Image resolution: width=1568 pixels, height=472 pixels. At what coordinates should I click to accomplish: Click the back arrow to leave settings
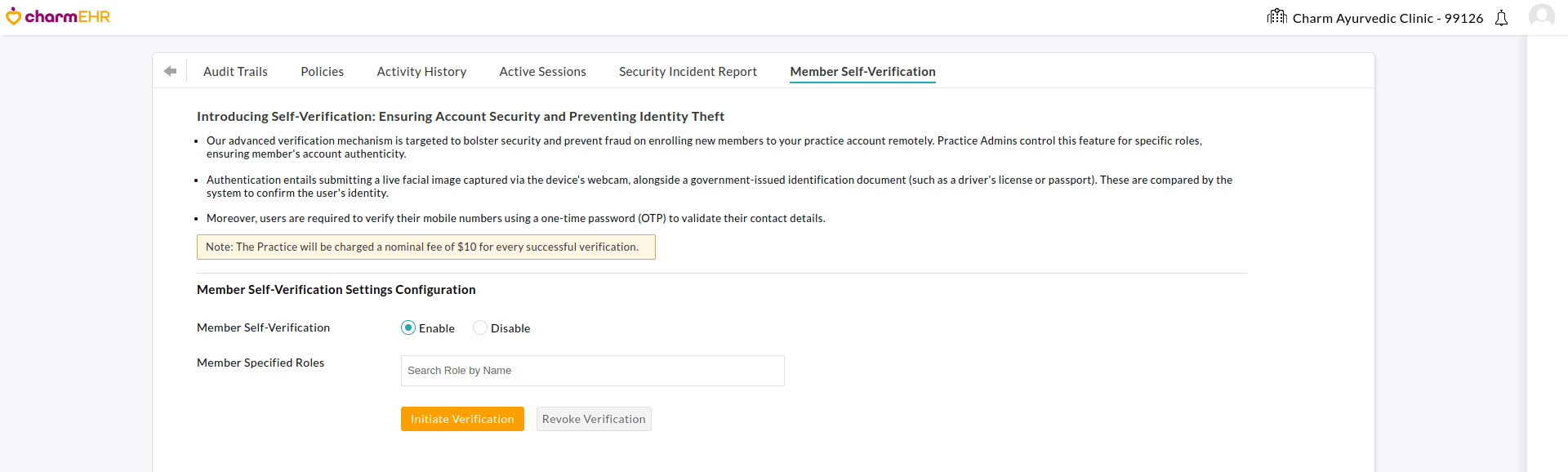tap(171, 71)
